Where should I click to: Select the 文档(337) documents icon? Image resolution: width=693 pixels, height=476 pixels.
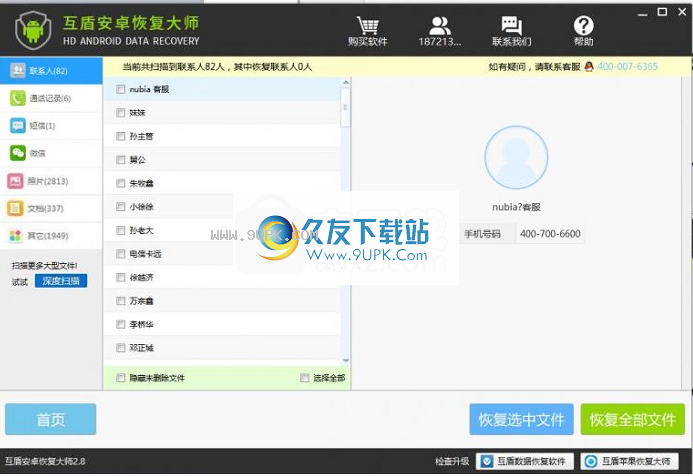[x=15, y=208]
